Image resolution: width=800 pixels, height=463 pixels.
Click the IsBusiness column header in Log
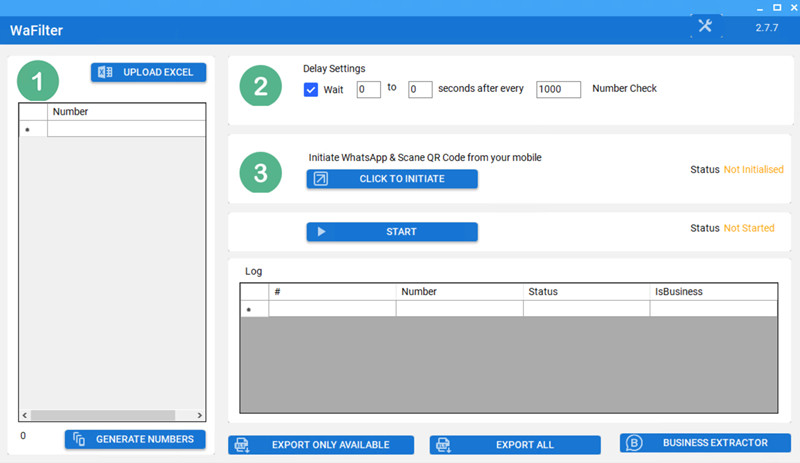(713, 291)
